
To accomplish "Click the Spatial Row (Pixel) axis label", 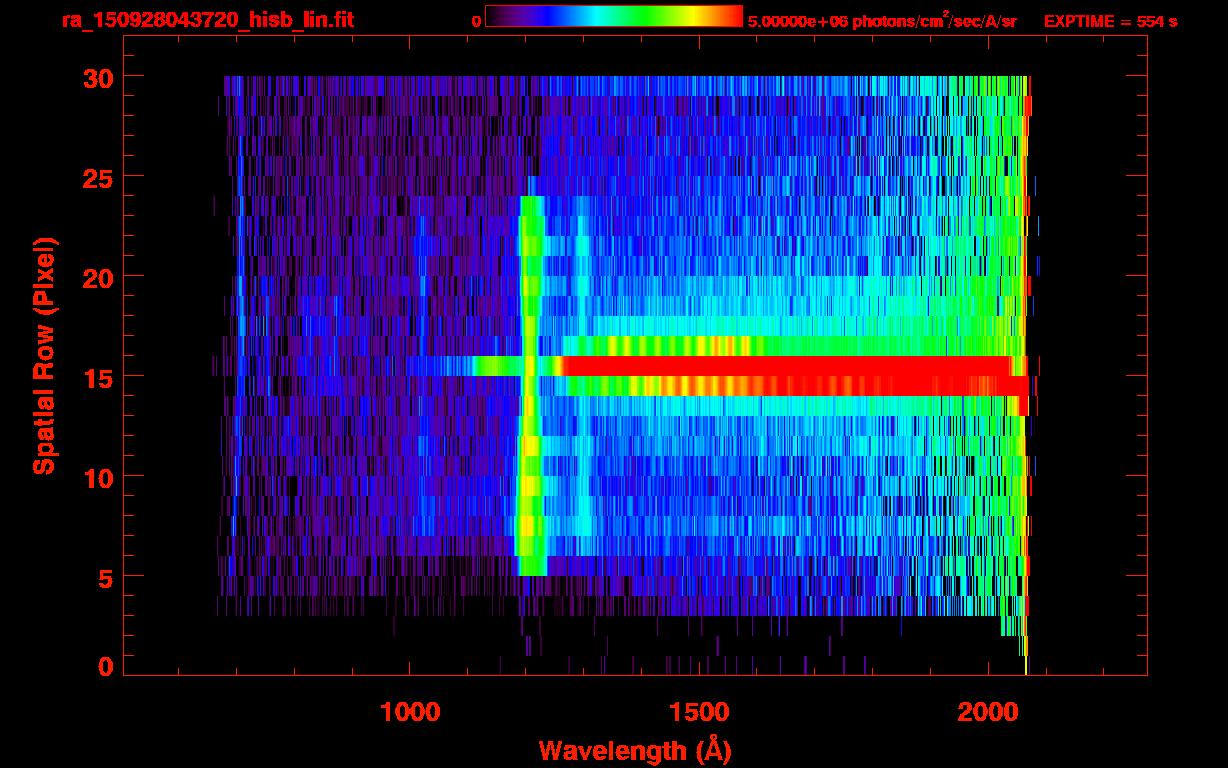I will (44, 355).
